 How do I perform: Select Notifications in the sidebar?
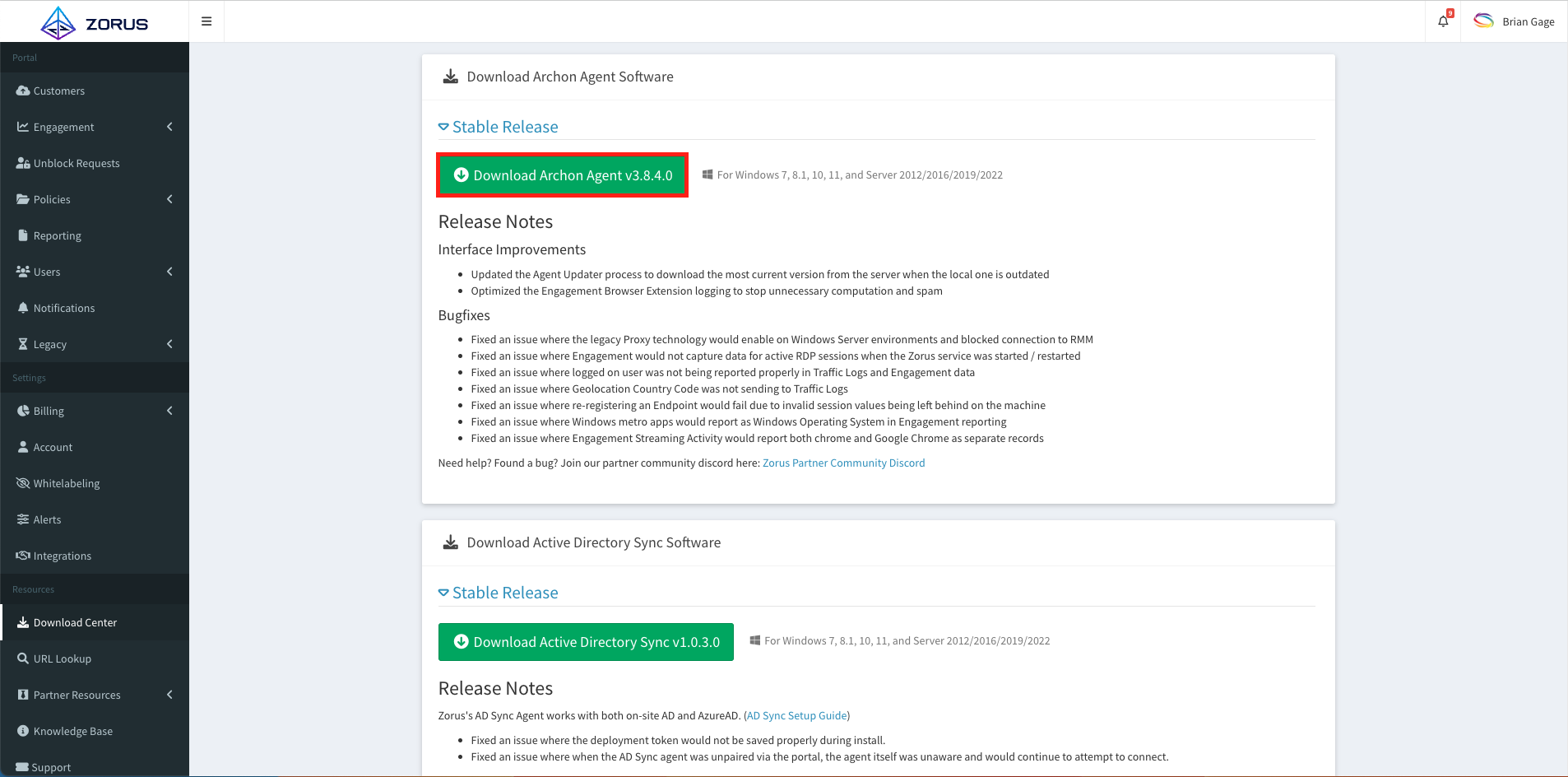pyautogui.click(x=63, y=308)
